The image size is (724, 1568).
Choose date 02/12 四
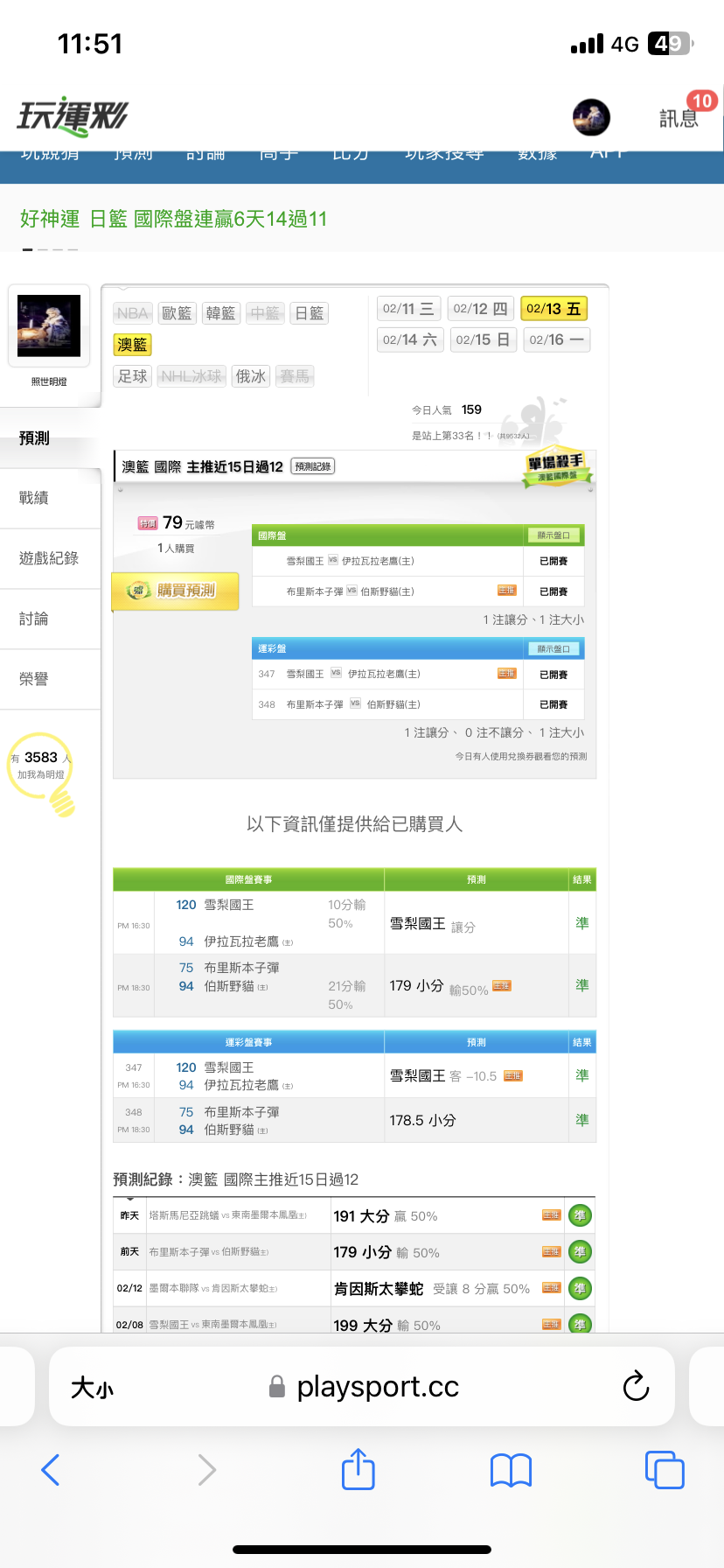pyautogui.click(x=481, y=309)
